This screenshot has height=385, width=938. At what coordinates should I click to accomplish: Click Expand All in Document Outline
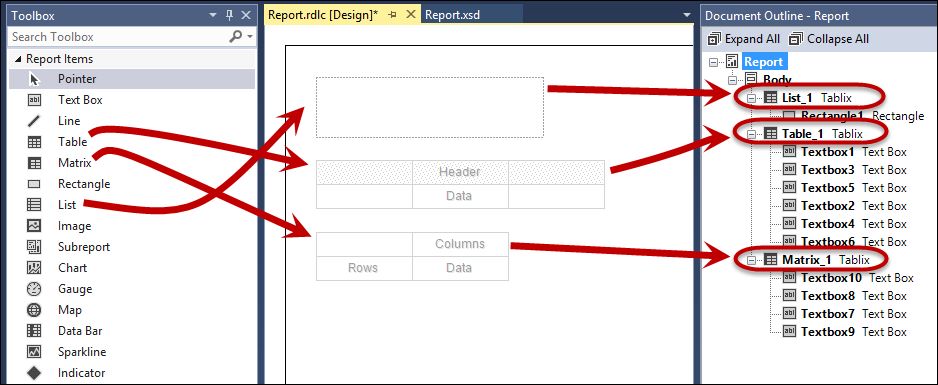pyautogui.click(x=744, y=39)
